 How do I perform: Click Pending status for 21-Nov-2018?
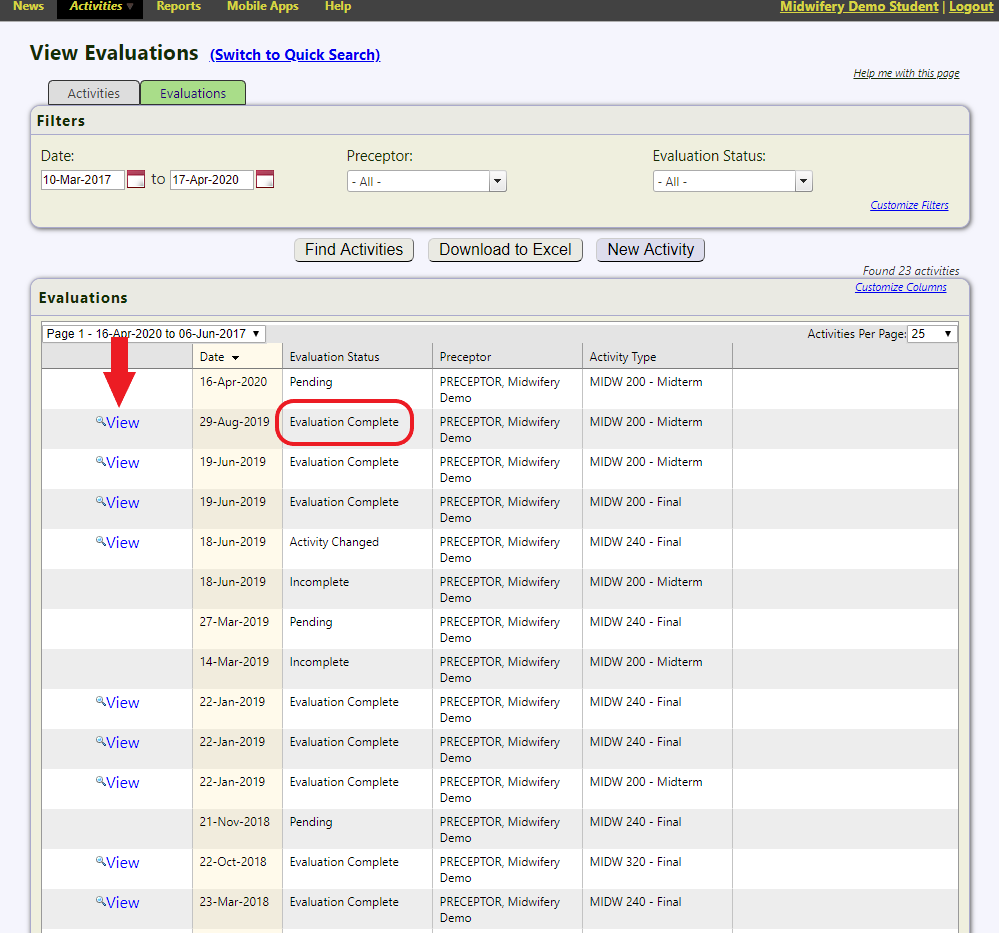tap(311, 822)
